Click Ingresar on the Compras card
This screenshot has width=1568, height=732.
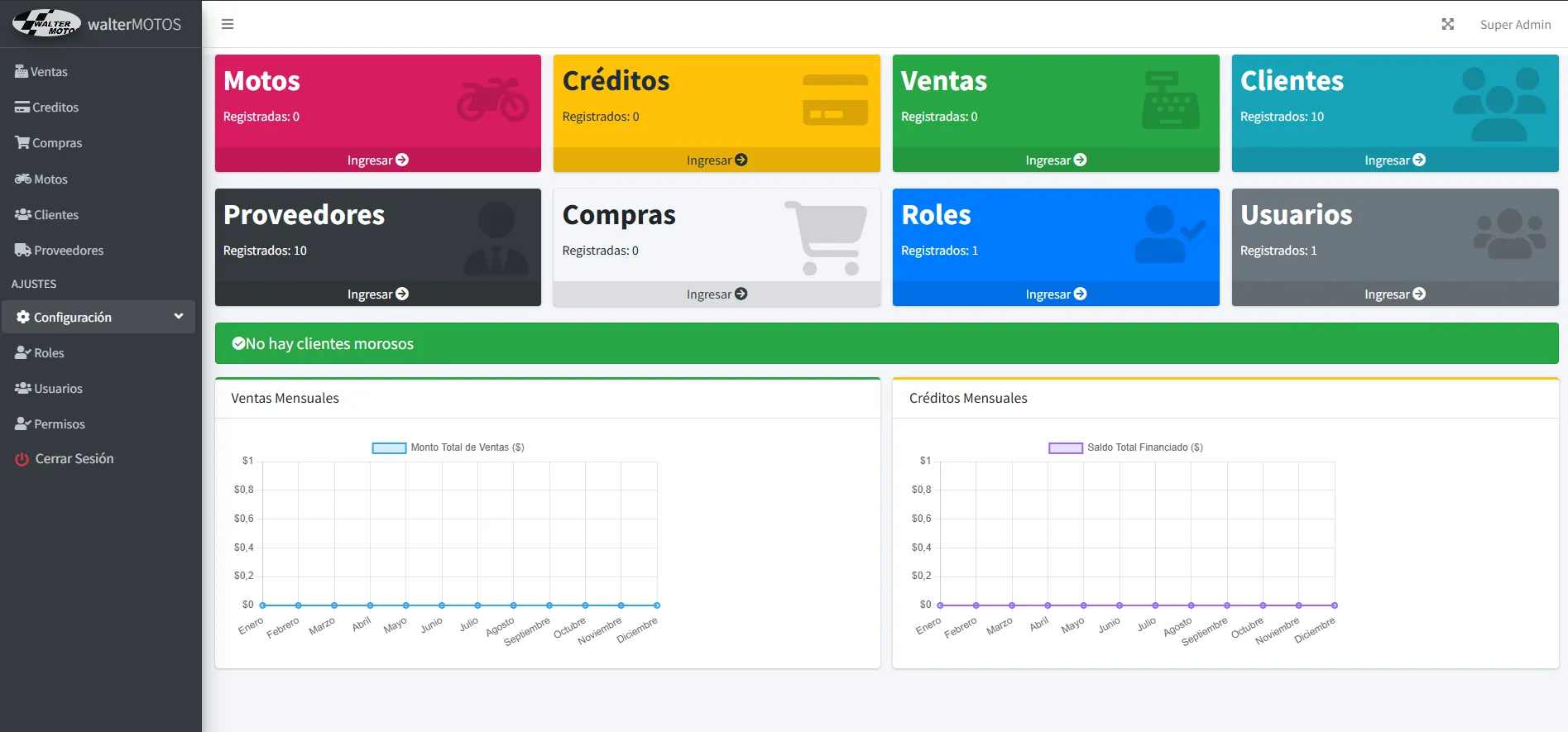click(717, 294)
